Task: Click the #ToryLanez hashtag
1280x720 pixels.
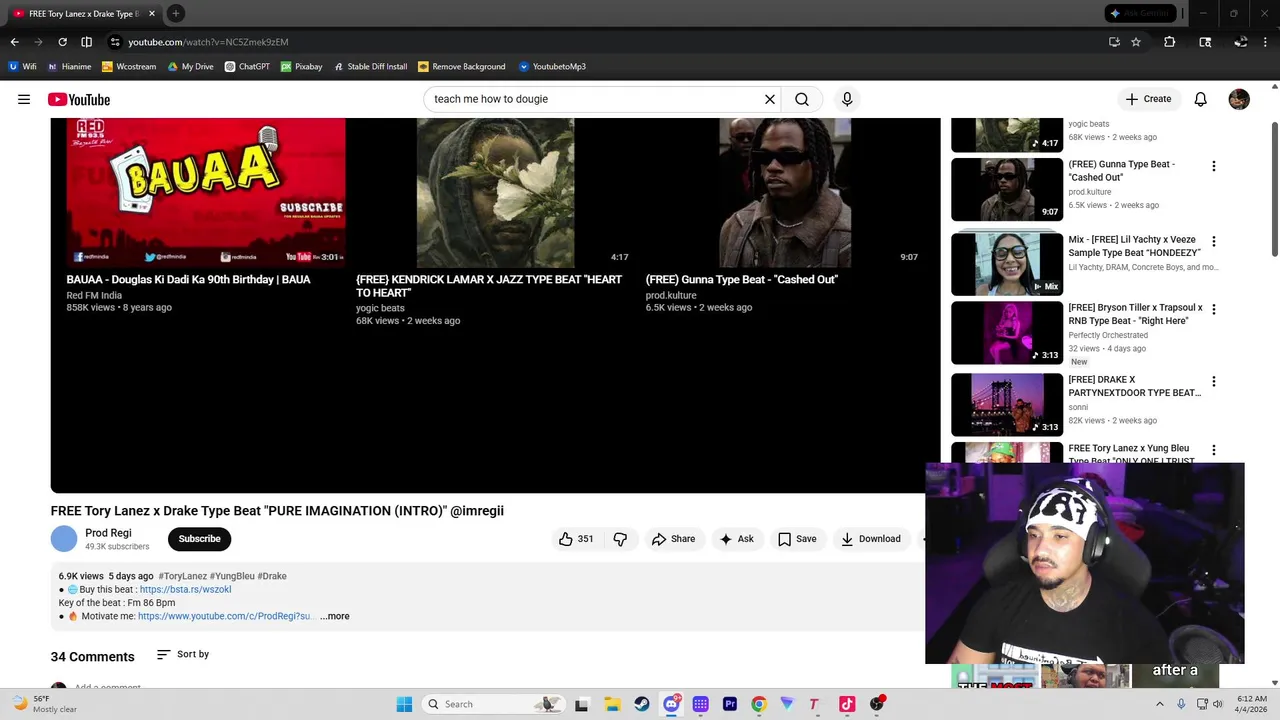Action: pyautogui.click(x=182, y=576)
